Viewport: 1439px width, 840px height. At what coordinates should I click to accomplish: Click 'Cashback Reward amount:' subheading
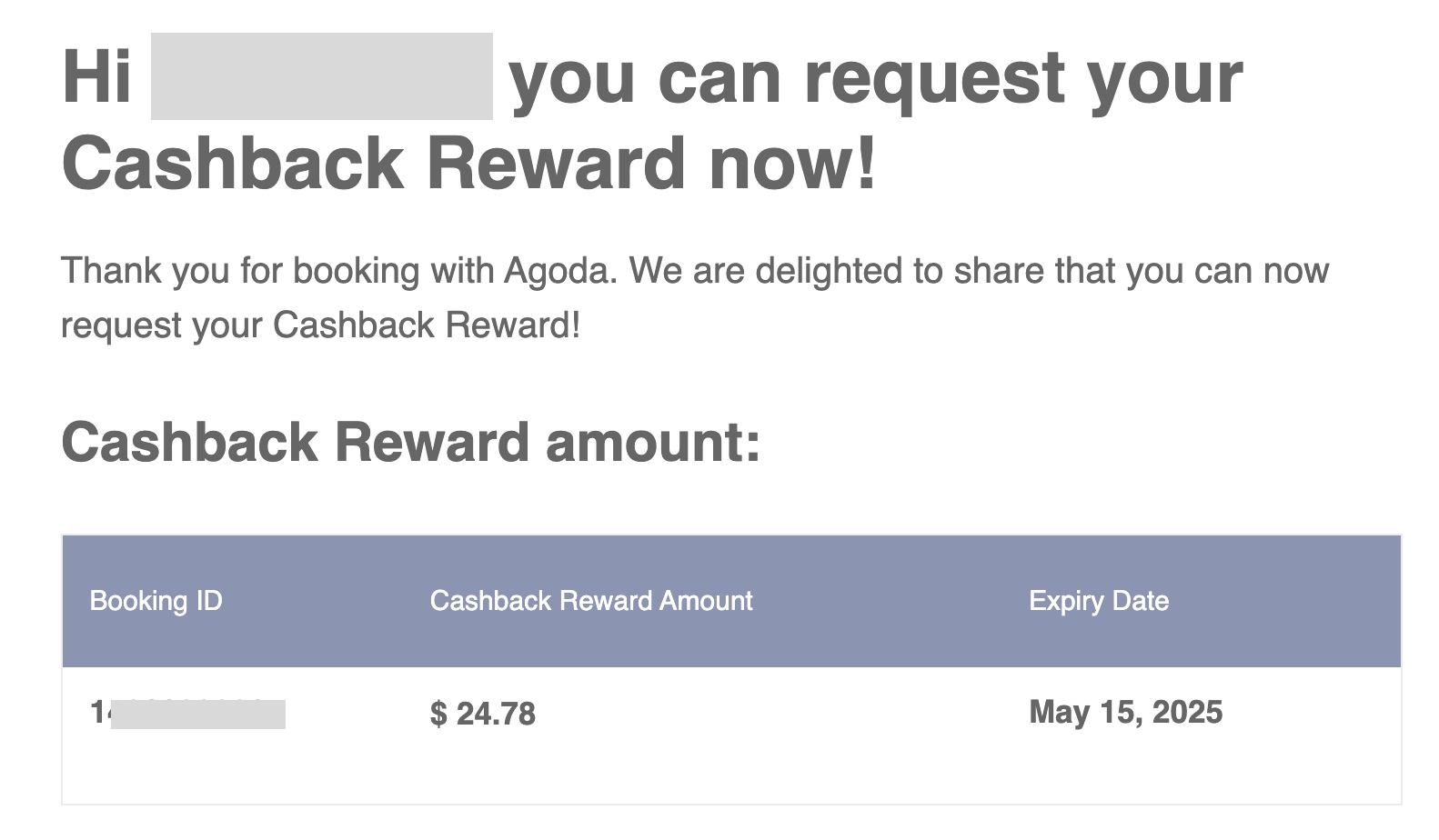(411, 443)
